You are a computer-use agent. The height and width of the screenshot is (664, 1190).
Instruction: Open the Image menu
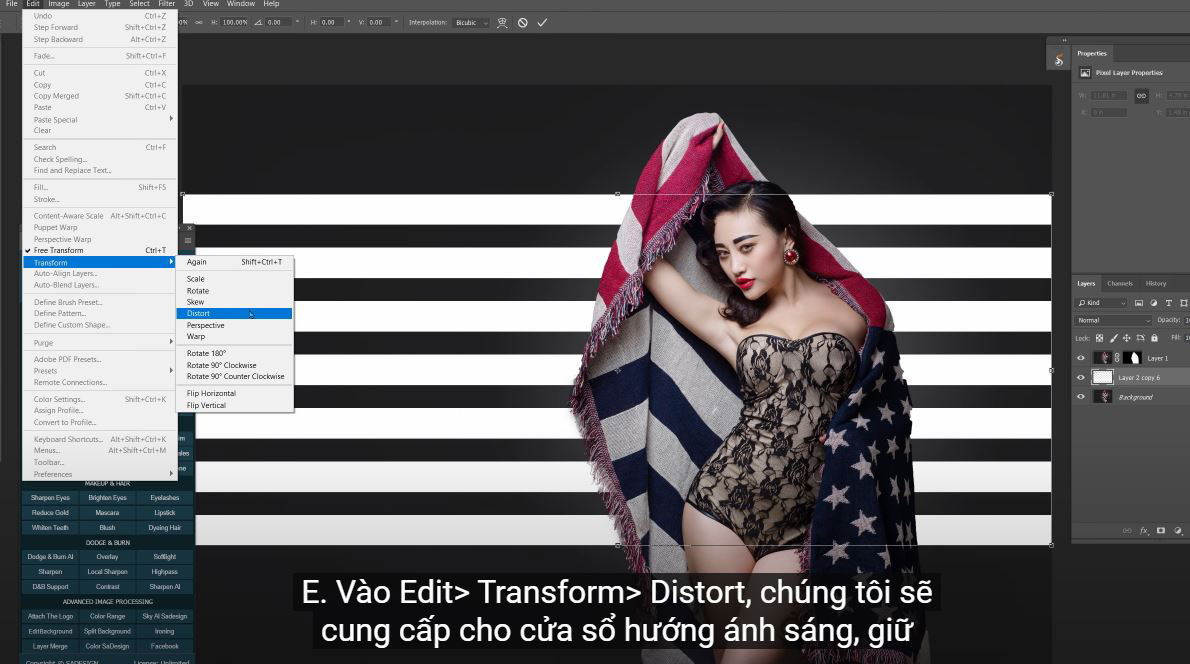[58, 4]
